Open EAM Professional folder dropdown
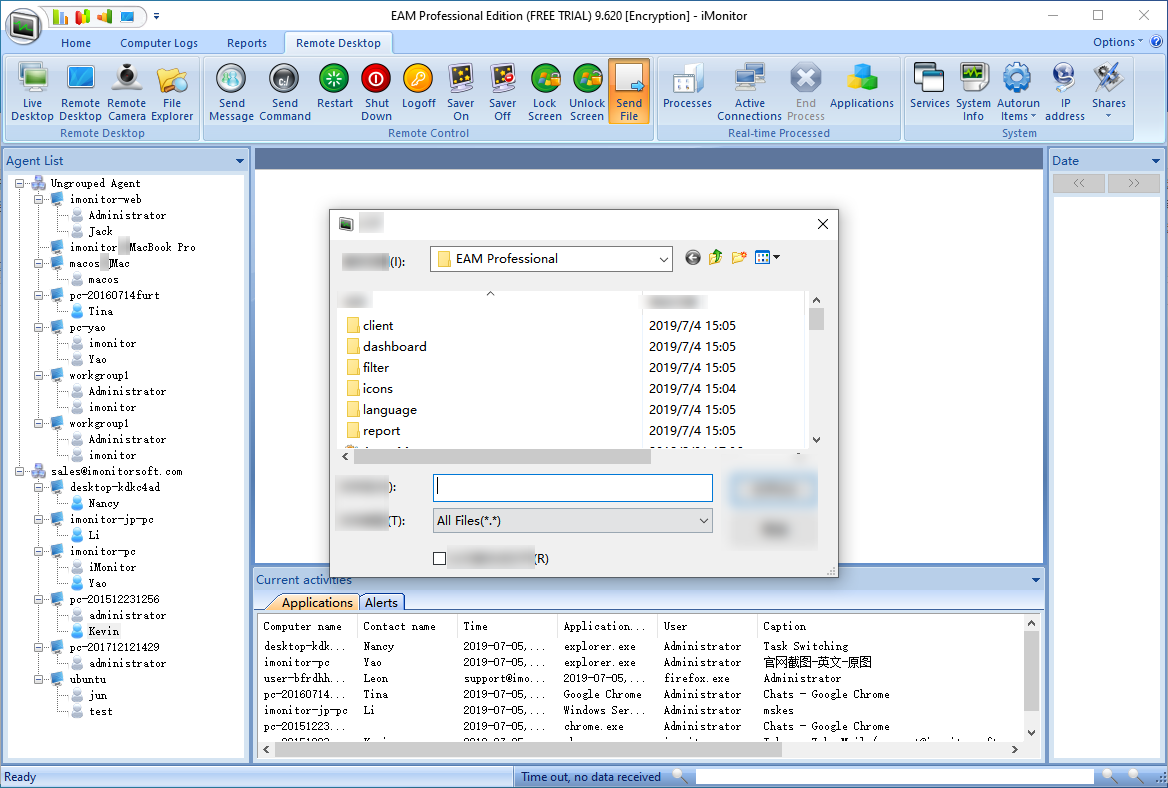Image resolution: width=1168 pixels, height=788 pixels. (x=551, y=259)
